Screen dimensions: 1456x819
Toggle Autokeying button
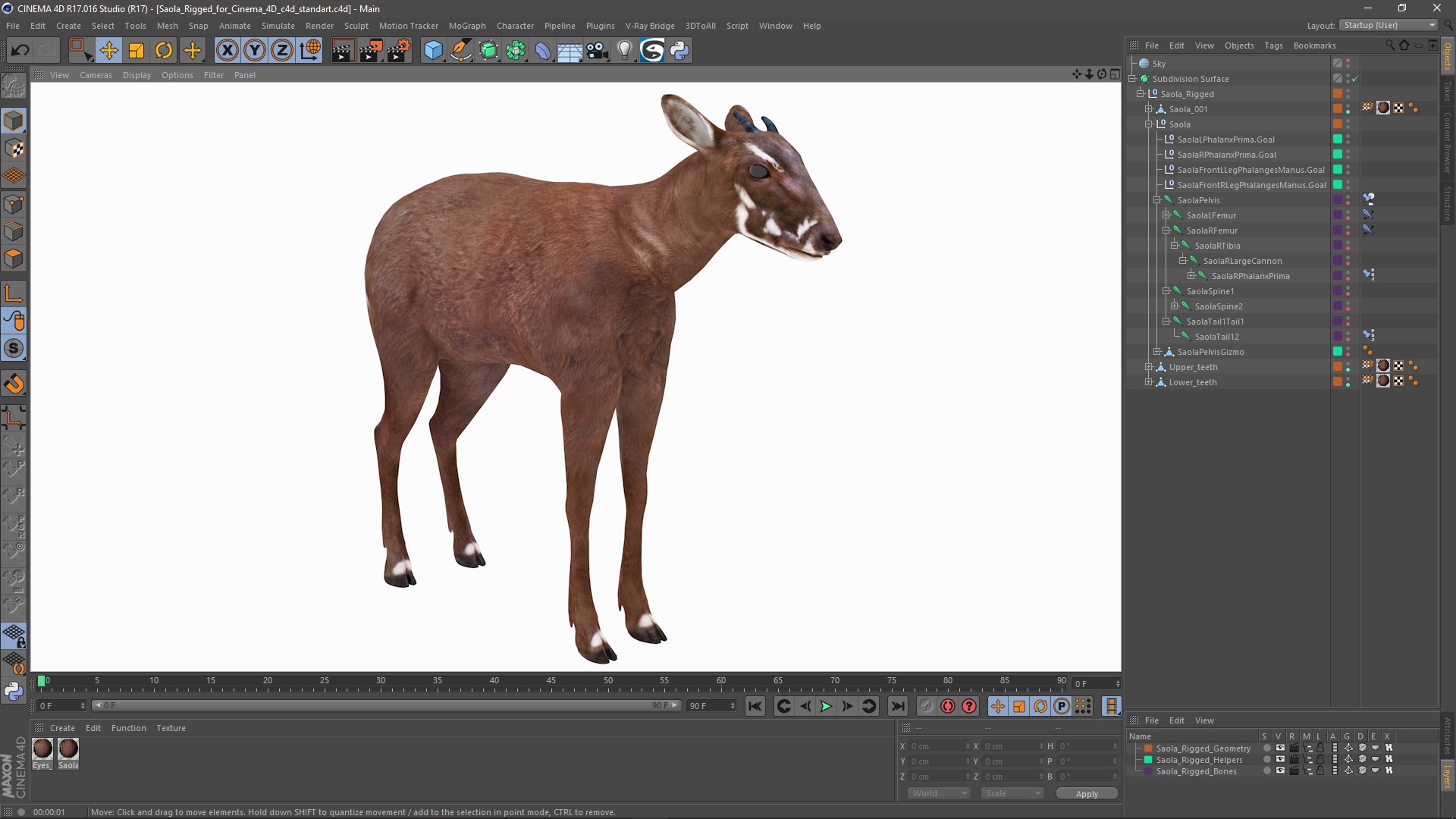click(x=948, y=706)
